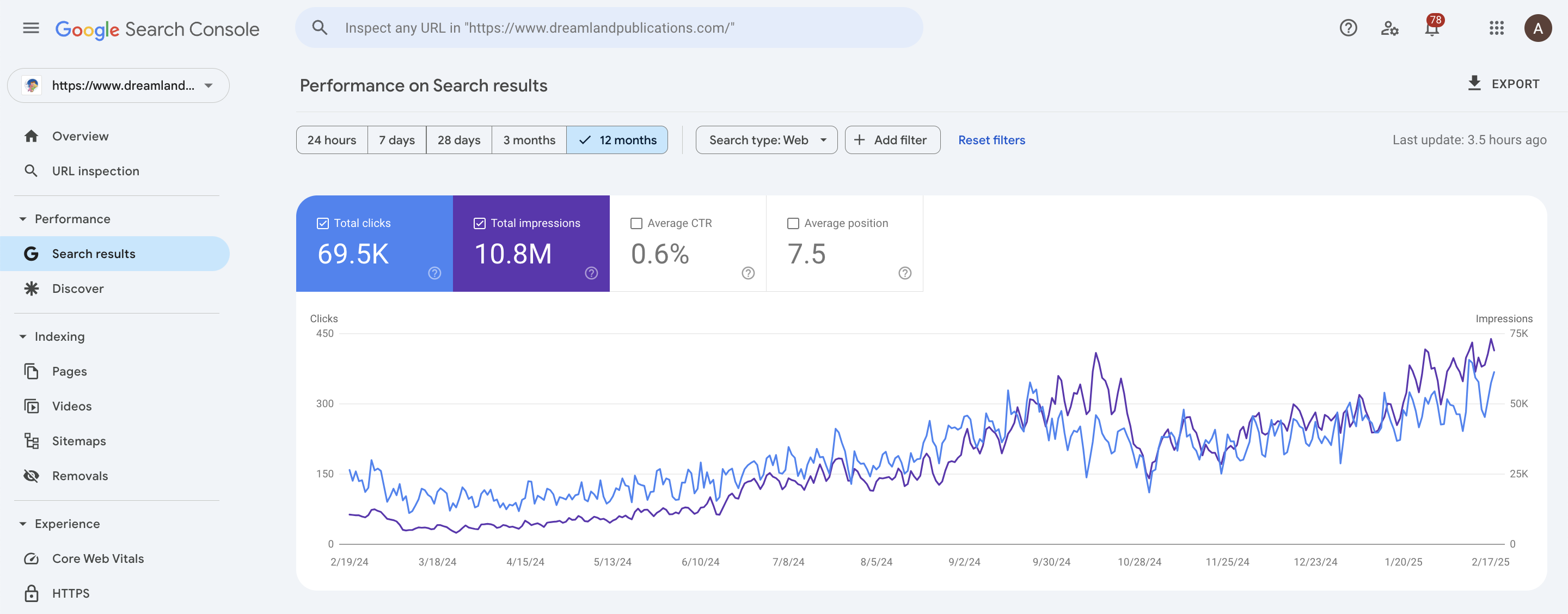Screen dimensions: 1568x614
Task: Open the Search type: Web dropdown
Action: [765, 140]
